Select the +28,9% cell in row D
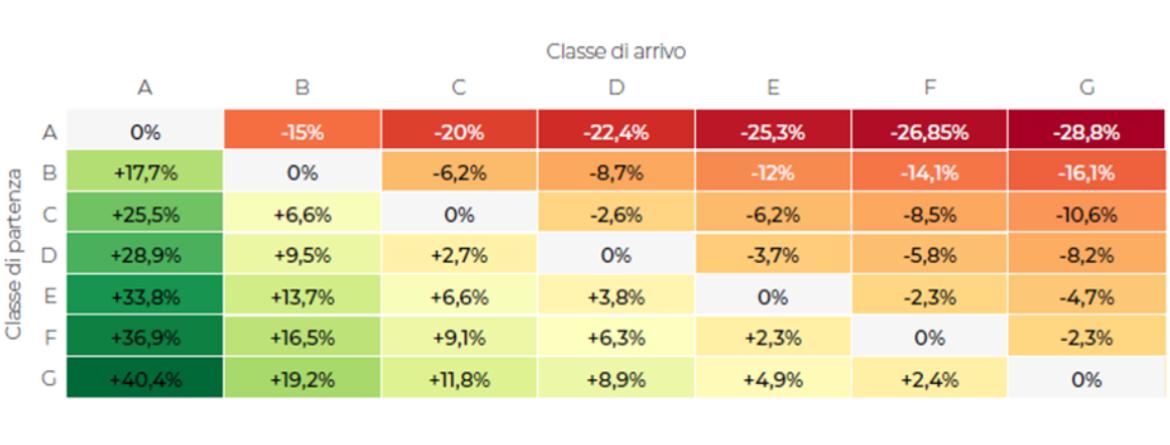This screenshot has height=445, width=1170. [145, 255]
